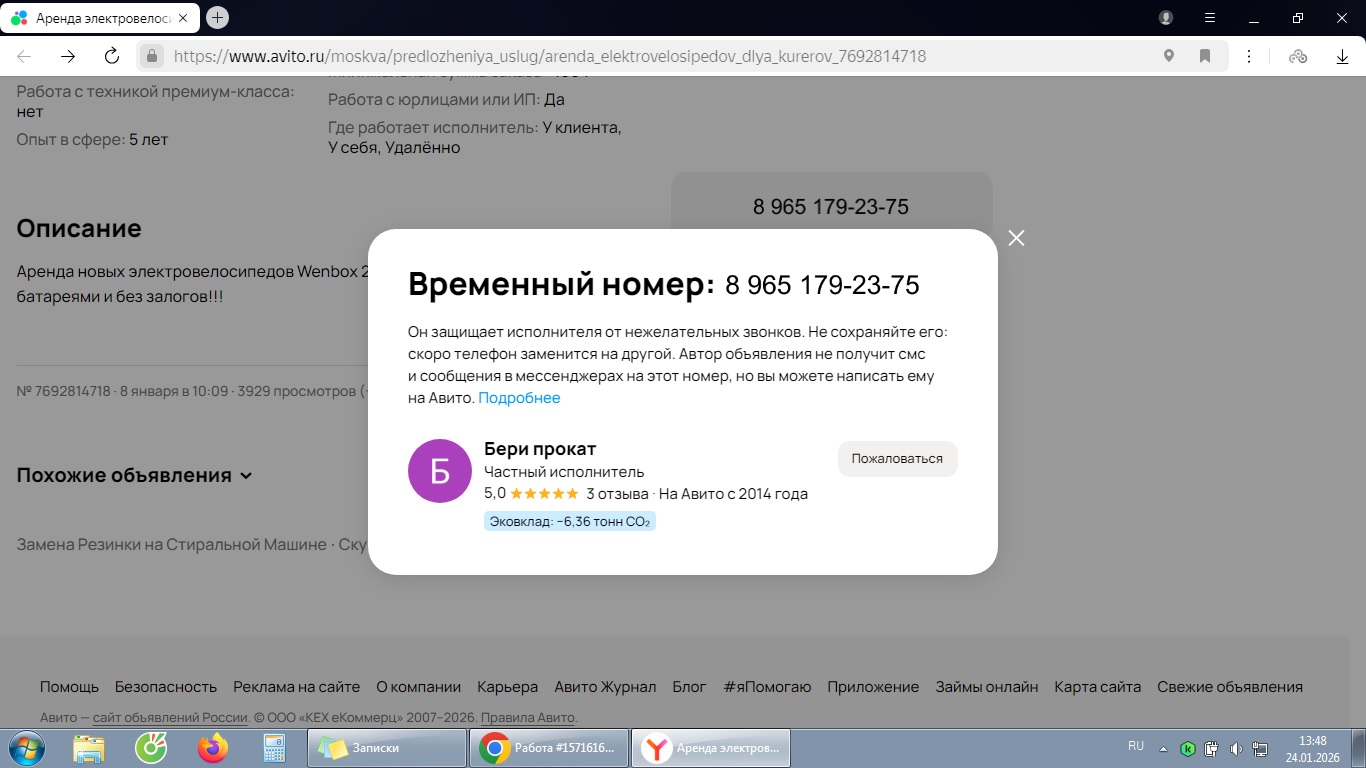1366x768 pixels.
Task: Open the Calculator from the taskbar
Action: point(273,748)
